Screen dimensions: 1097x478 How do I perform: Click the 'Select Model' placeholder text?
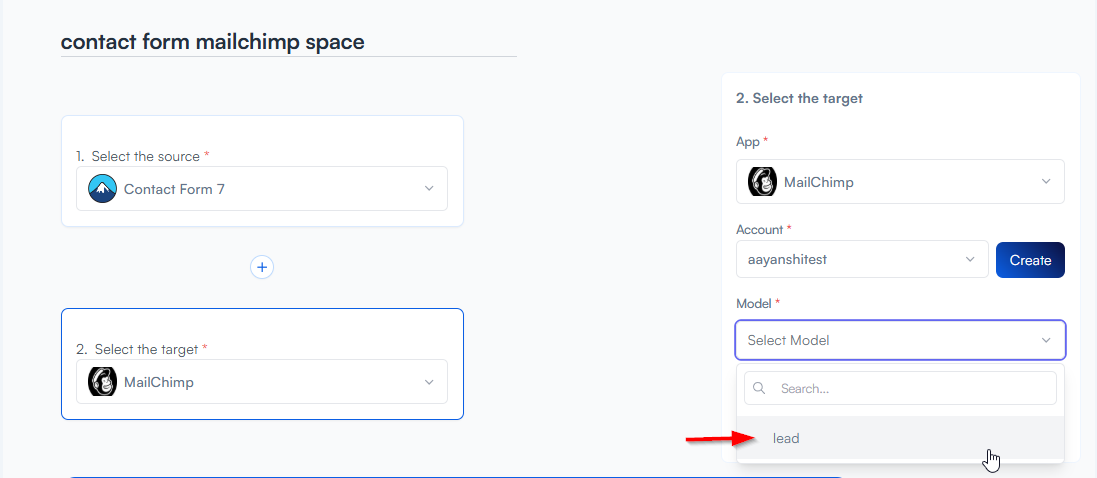coord(788,340)
